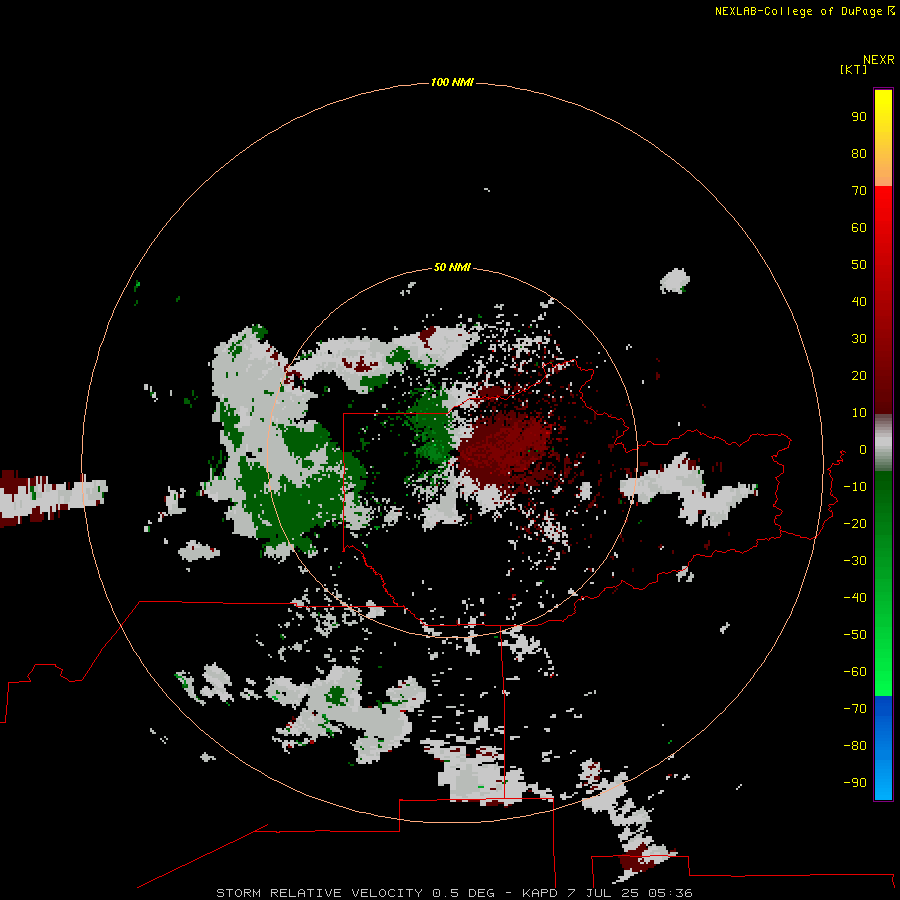Click the 30 value on the velocity scale

coord(859,339)
